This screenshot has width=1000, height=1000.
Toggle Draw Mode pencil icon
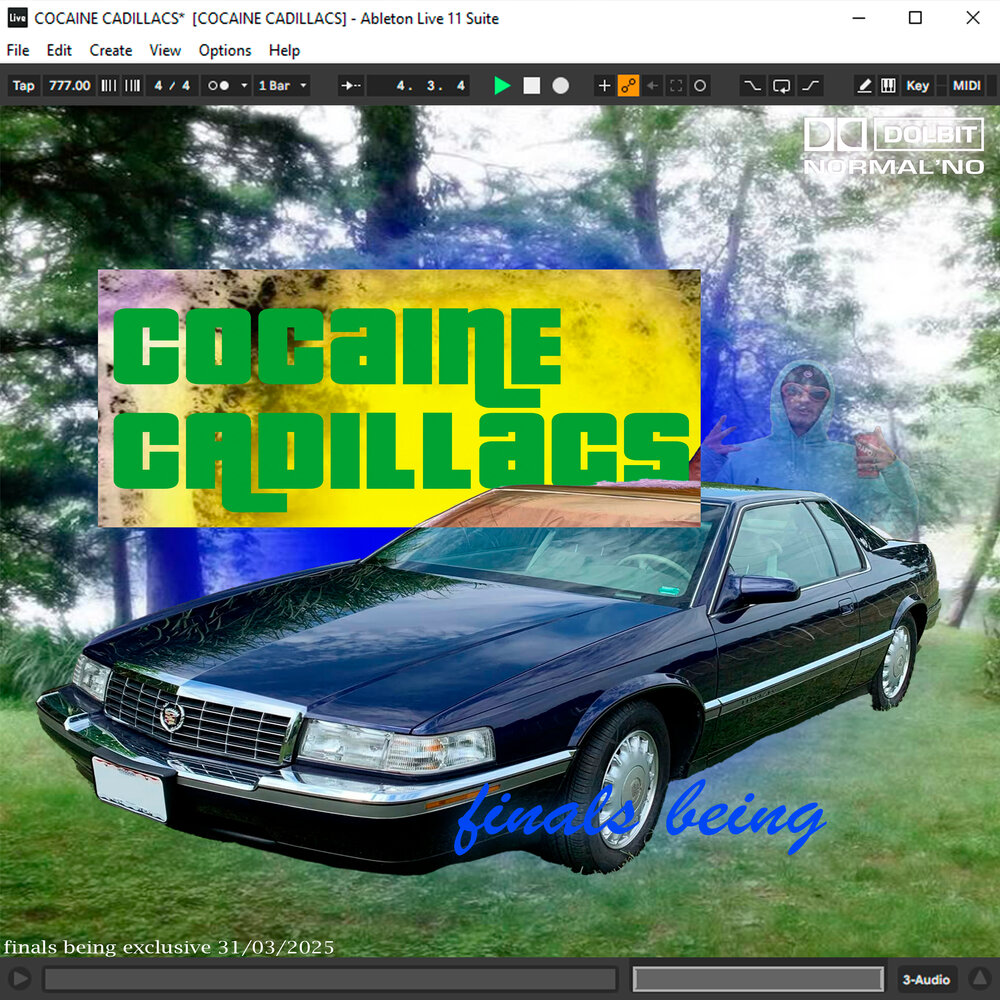pos(865,86)
